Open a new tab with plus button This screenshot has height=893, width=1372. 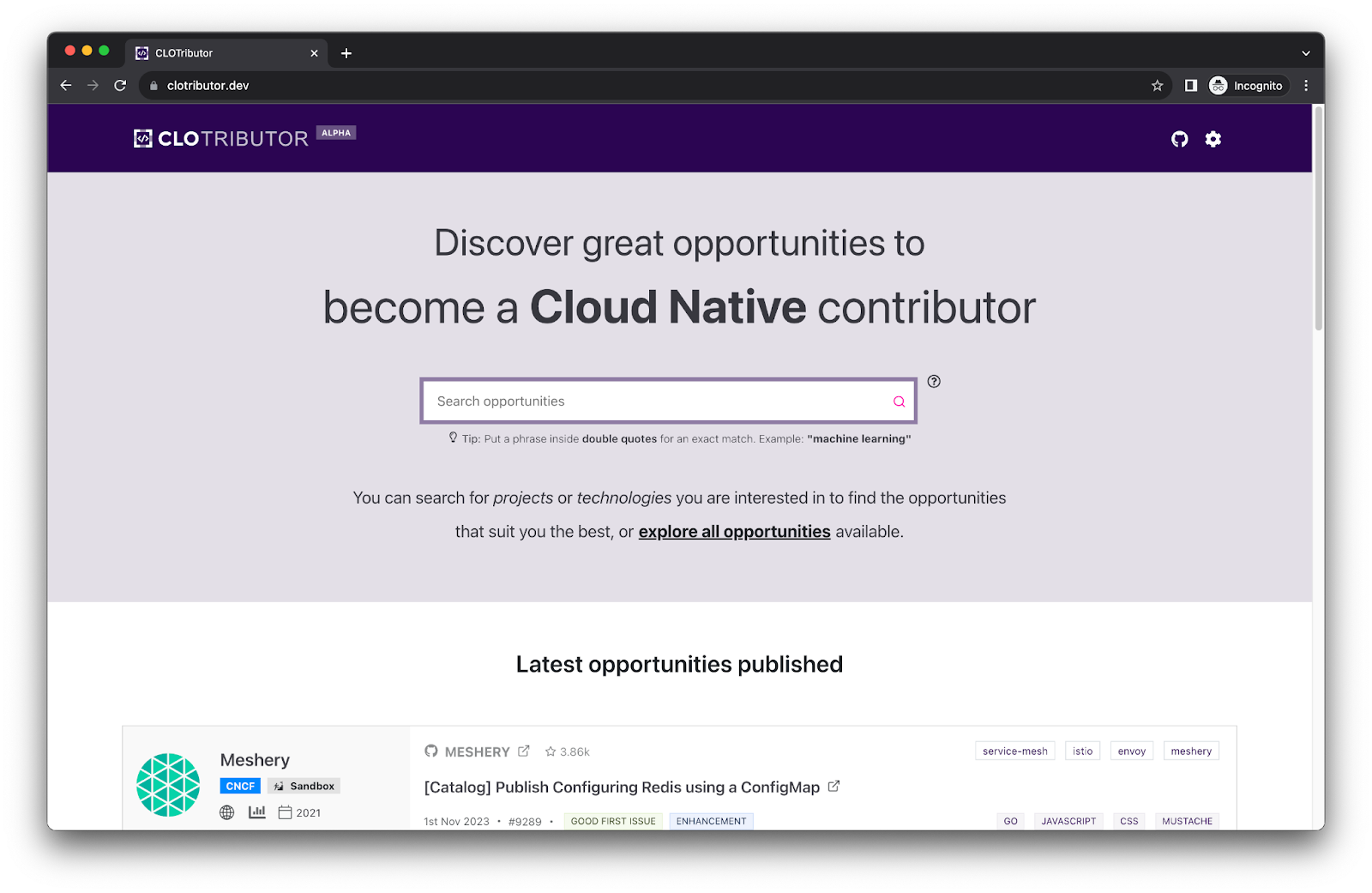[346, 53]
